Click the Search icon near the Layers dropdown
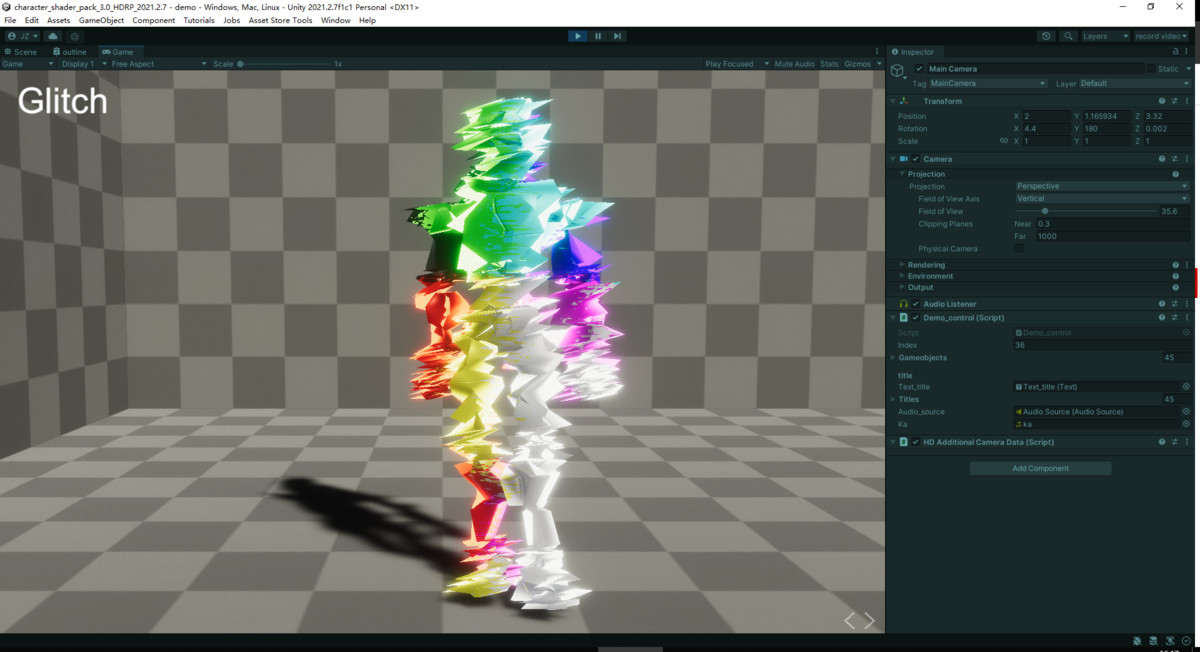Screen dimensions: 1200x652 (x=1067, y=36)
